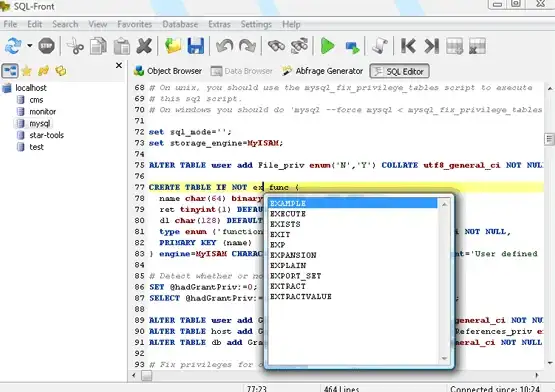Click the Save floppy disk icon
Screen dimensions: 555x392
pyautogui.click(x=195, y=46)
